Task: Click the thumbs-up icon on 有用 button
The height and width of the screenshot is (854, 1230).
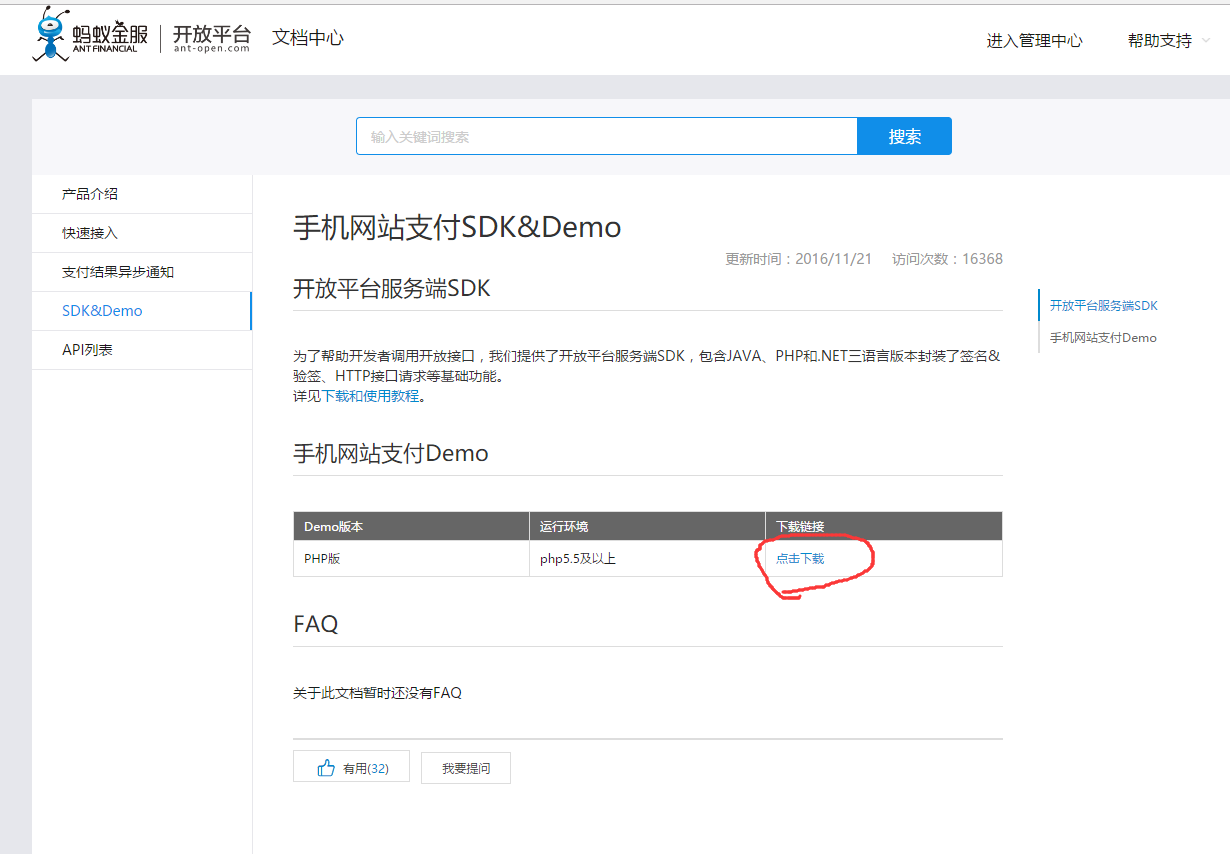Action: point(328,766)
